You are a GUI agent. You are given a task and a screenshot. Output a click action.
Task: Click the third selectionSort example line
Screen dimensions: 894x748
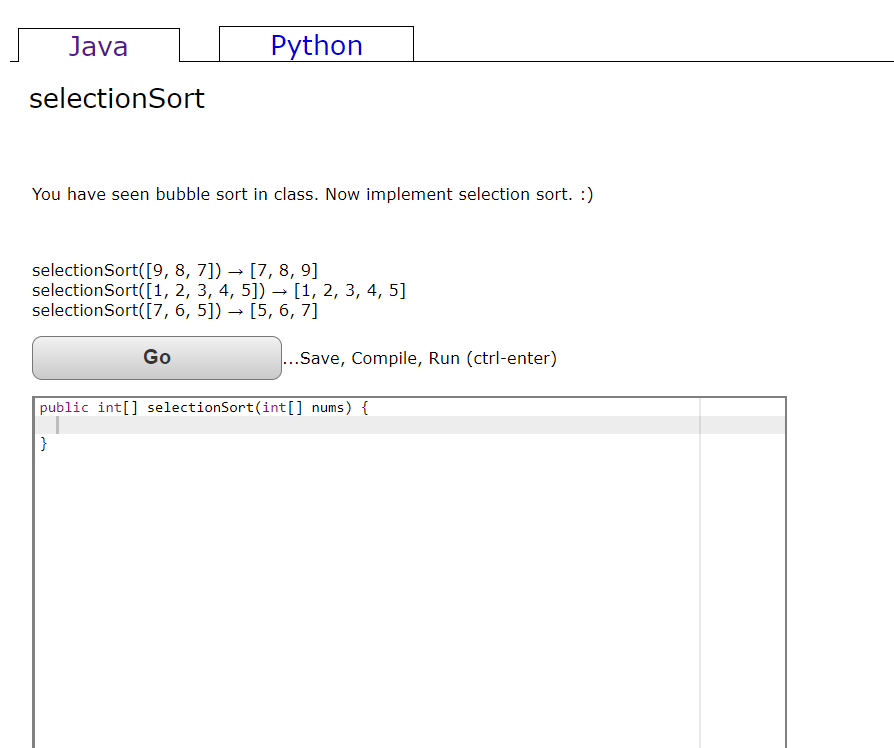point(174,310)
